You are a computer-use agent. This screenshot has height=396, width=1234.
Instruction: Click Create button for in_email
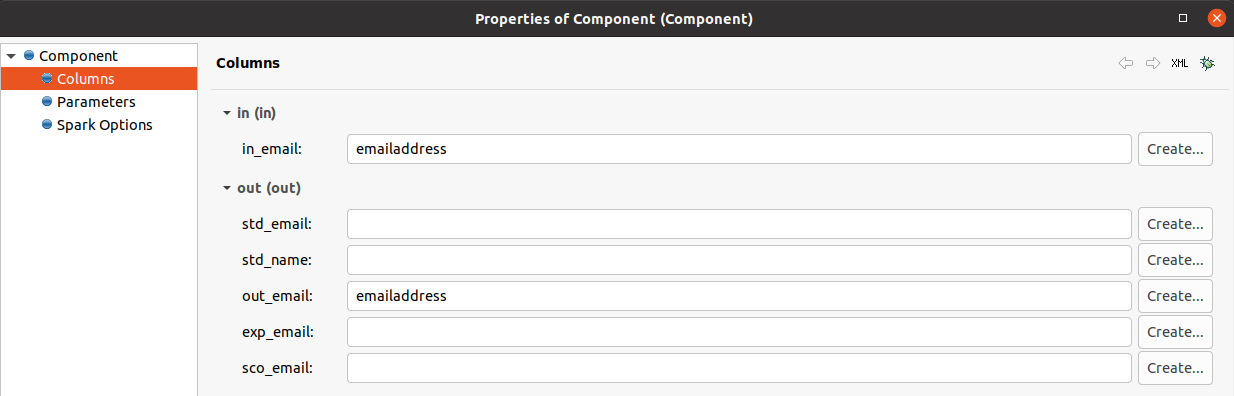tap(1175, 149)
